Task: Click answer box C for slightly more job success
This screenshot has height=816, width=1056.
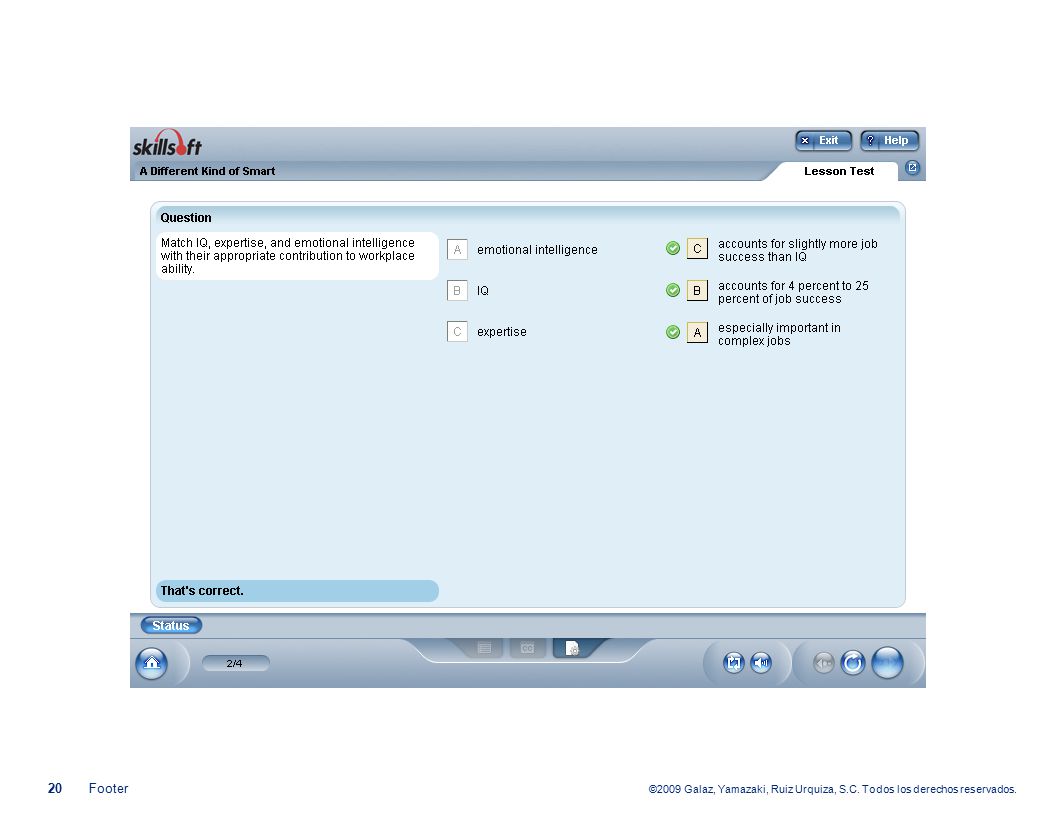Action: coord(697,248)
